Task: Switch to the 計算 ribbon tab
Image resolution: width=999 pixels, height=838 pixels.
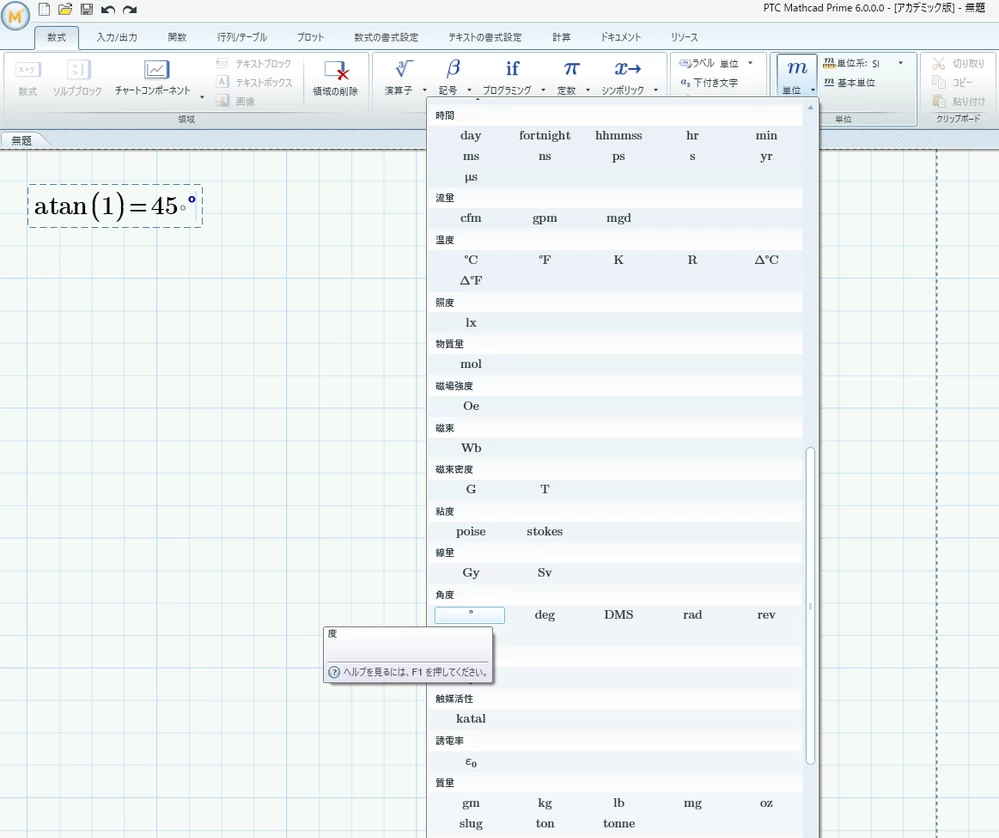Action: (561, 38)
